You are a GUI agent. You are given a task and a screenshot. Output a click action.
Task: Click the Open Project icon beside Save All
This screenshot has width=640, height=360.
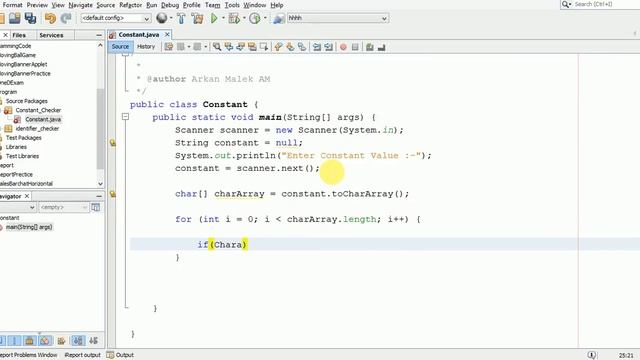click(x=15, y=18)
